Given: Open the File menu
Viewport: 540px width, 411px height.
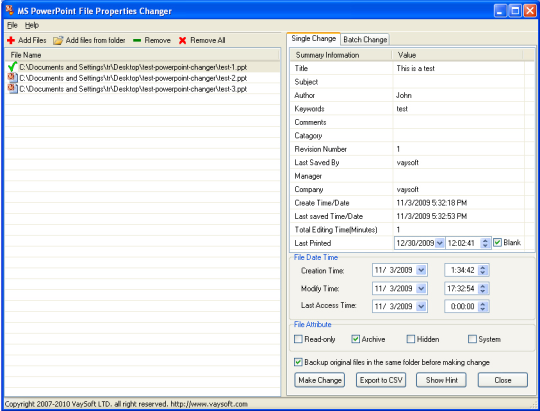Looking at the screenshot, I should tap(12, 25).
